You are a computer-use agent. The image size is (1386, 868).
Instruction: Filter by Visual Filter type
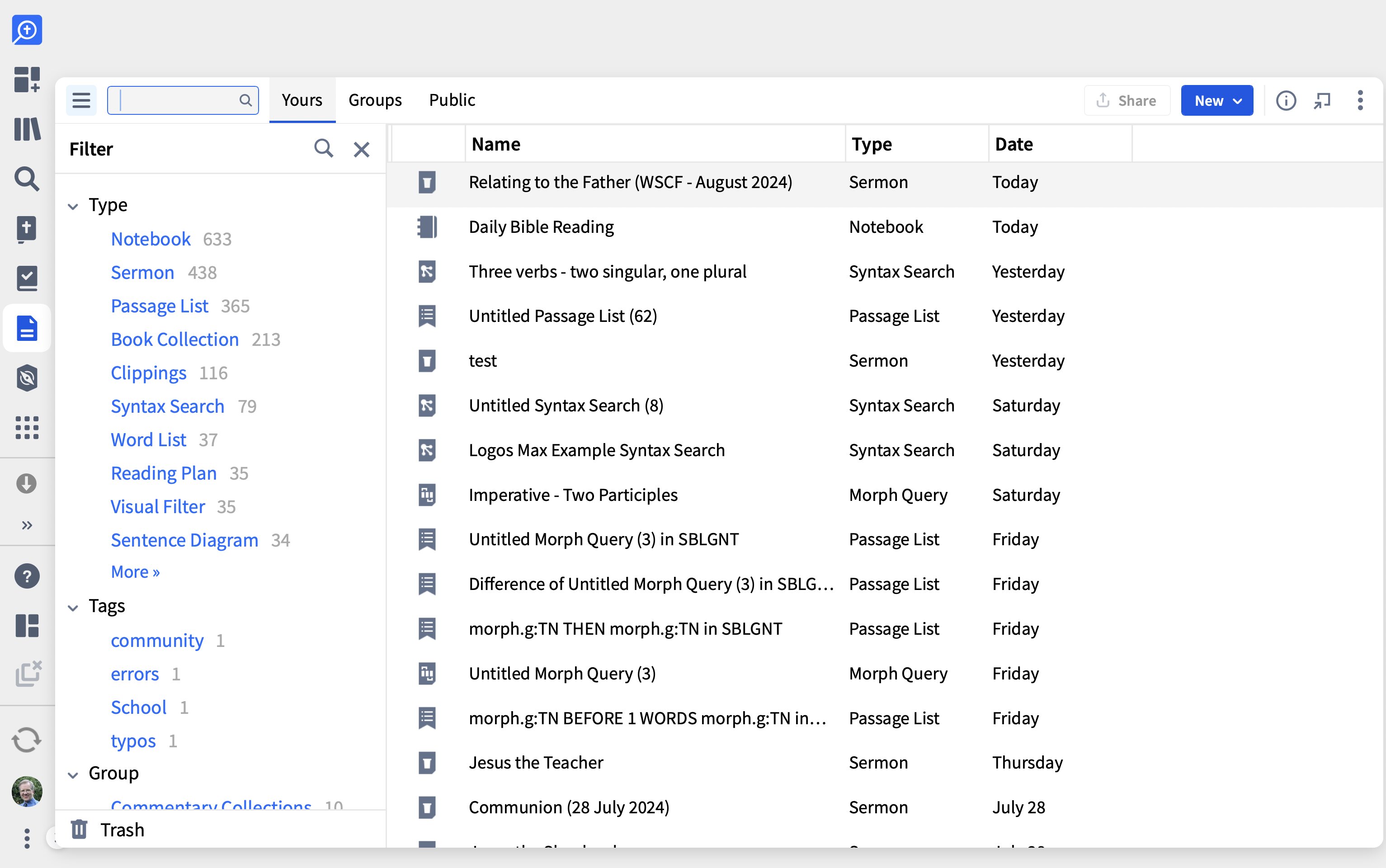pyautogui.click(x=158, y=506)
